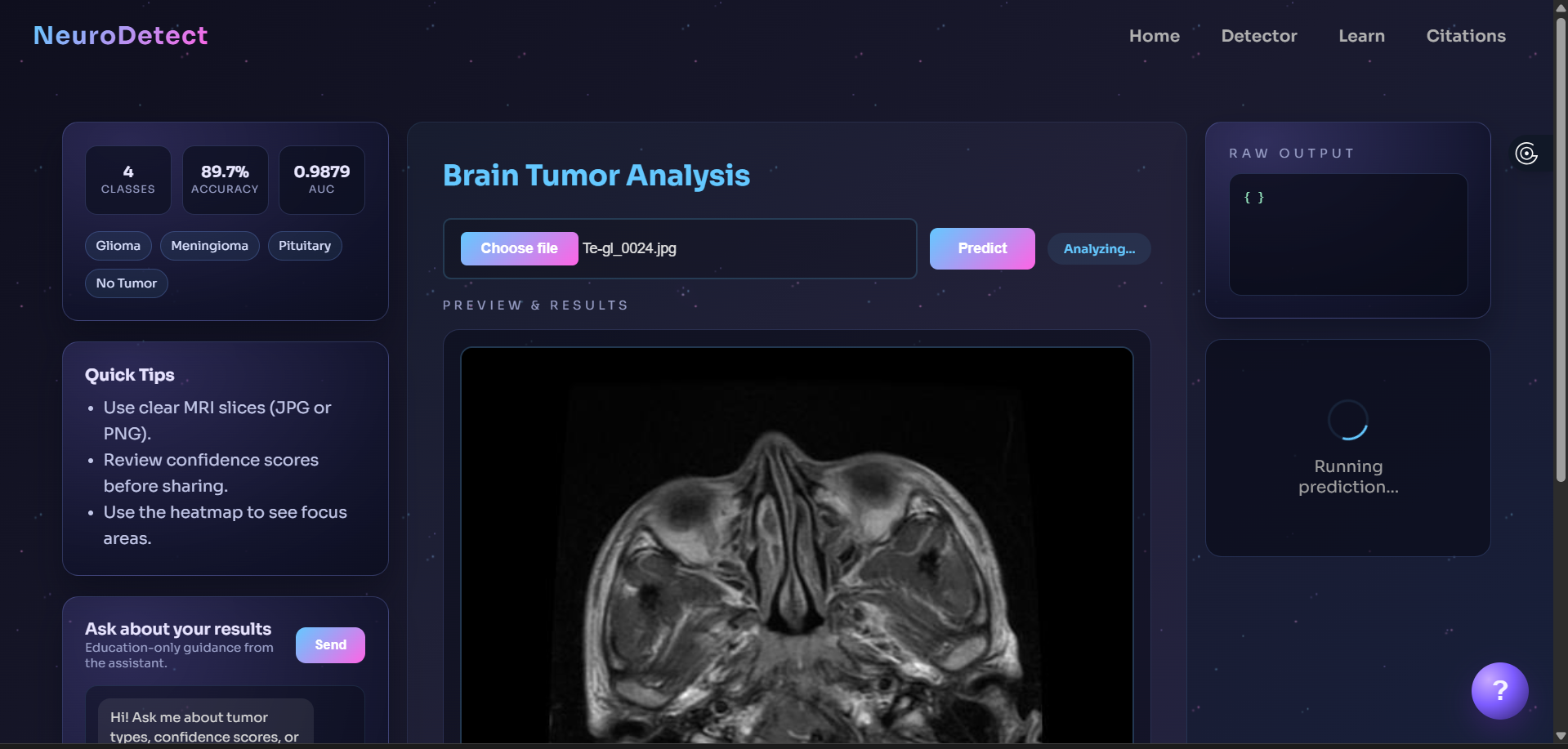Go to the Home page

tap(1154, 36)
